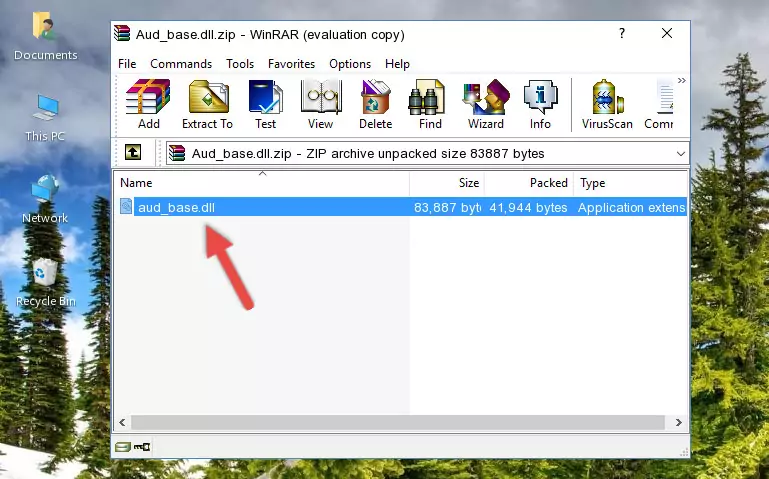Image resolution: width=769 pixels, height=479 pixels.
Task: Click the key password icon in status bar
Action: pos(142,447)
